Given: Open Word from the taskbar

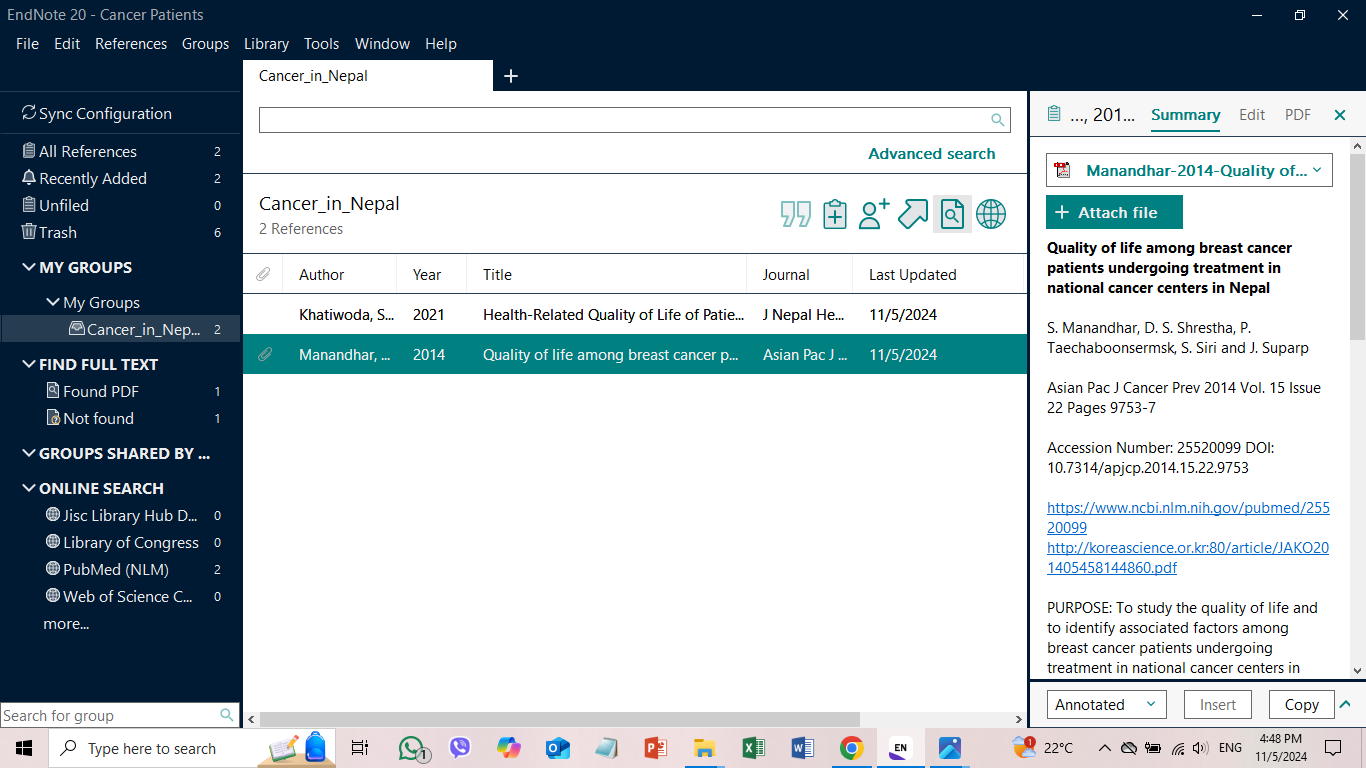Looking at the screenshot, I should pos(802,748).
